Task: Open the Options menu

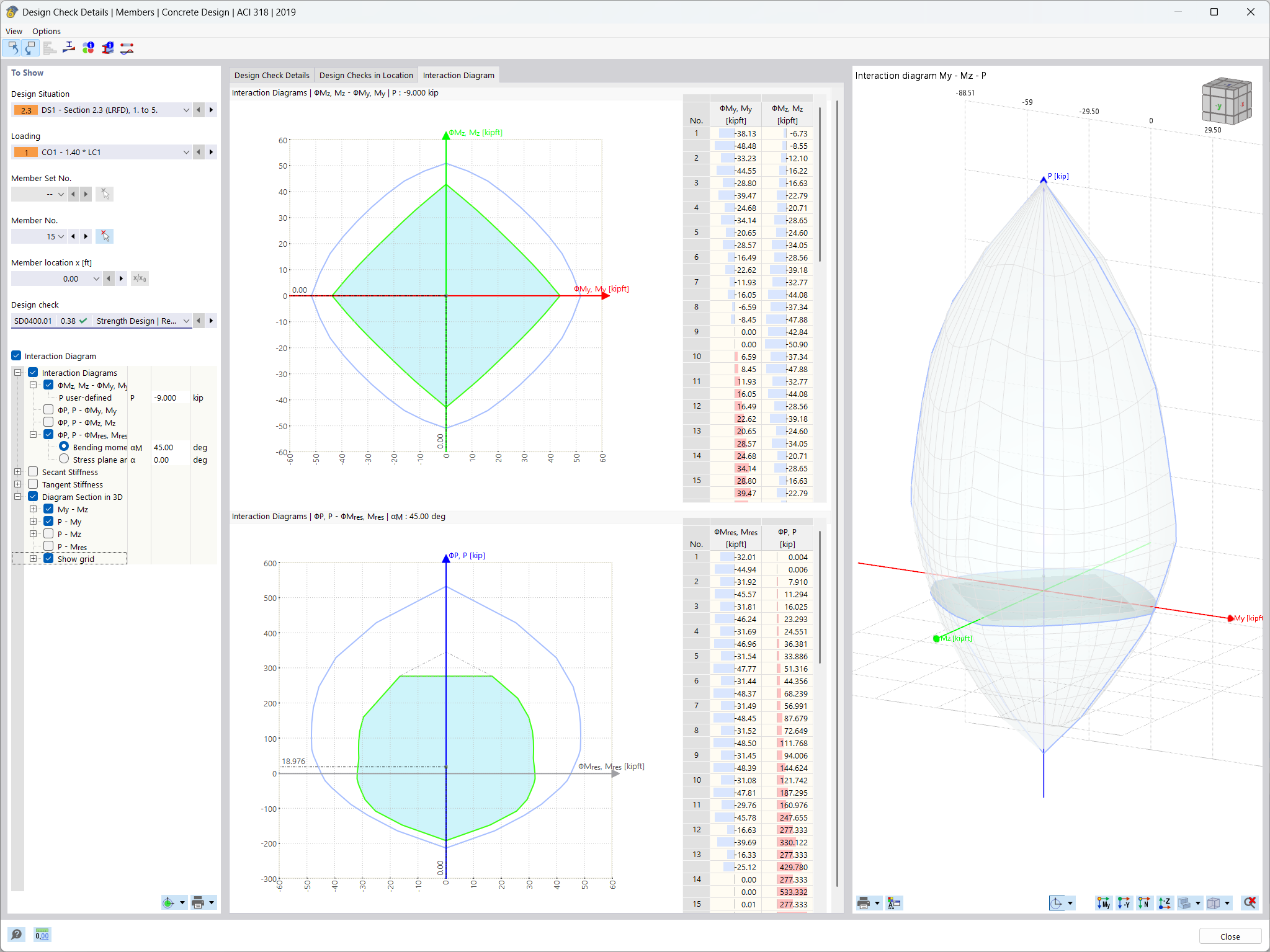Action: (47, 31)
